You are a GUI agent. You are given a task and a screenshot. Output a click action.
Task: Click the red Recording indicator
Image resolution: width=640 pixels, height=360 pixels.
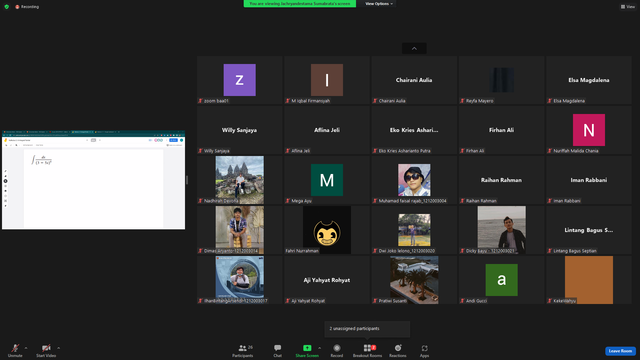[x=27, y=7]
